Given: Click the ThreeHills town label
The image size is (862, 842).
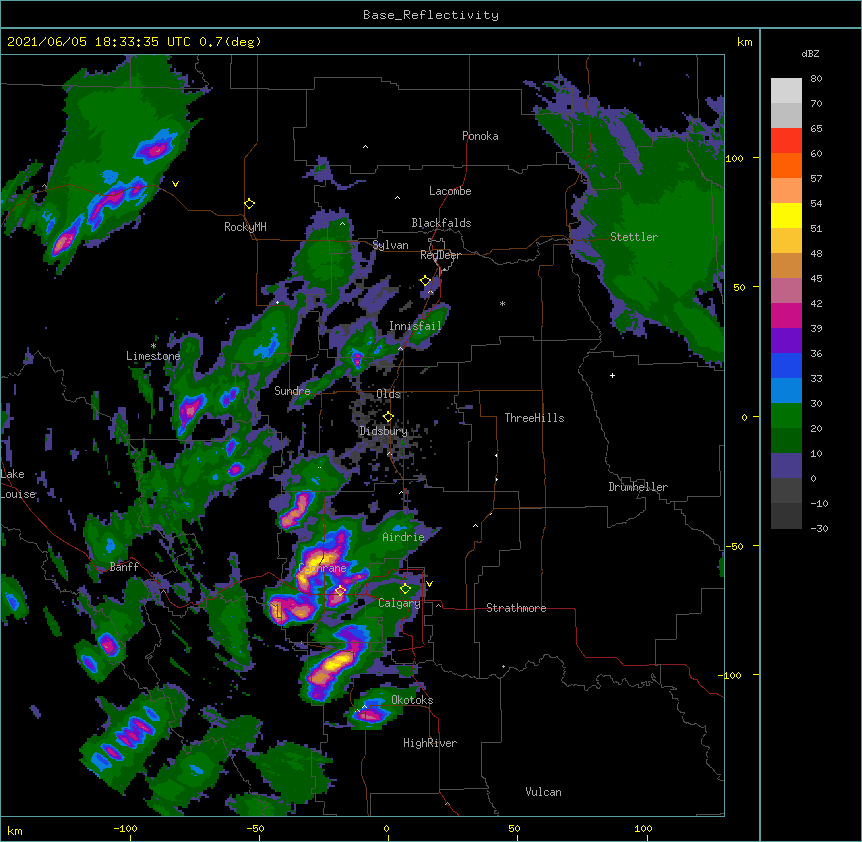Looking at the screenshot, I should 534,418.
